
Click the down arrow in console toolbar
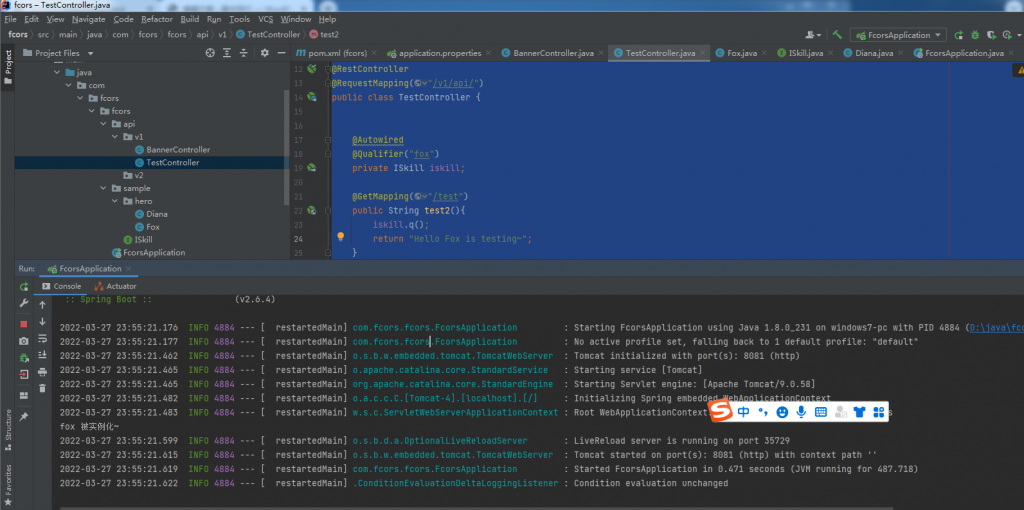(x=42, y=321)
